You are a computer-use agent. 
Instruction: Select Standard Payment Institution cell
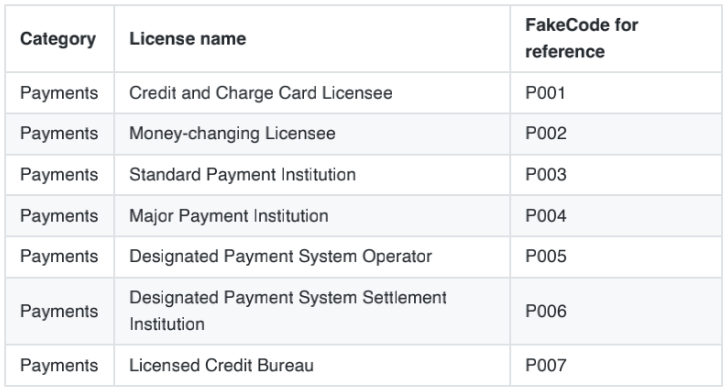(x=312, y=175)
